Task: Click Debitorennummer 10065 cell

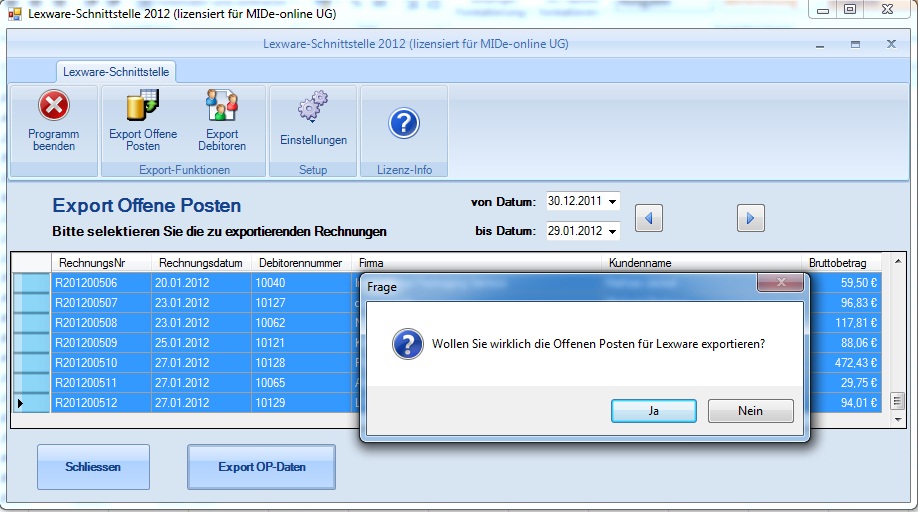Action: [x=301, y=383]
